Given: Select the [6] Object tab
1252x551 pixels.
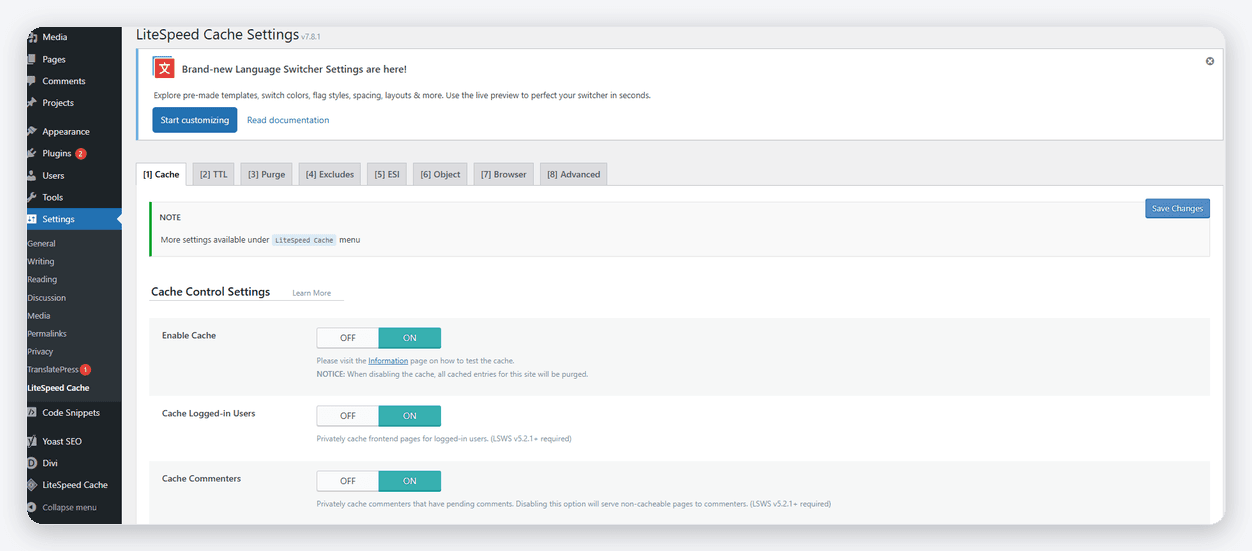Looking at the screenshot, I should [x=440, y=174].
